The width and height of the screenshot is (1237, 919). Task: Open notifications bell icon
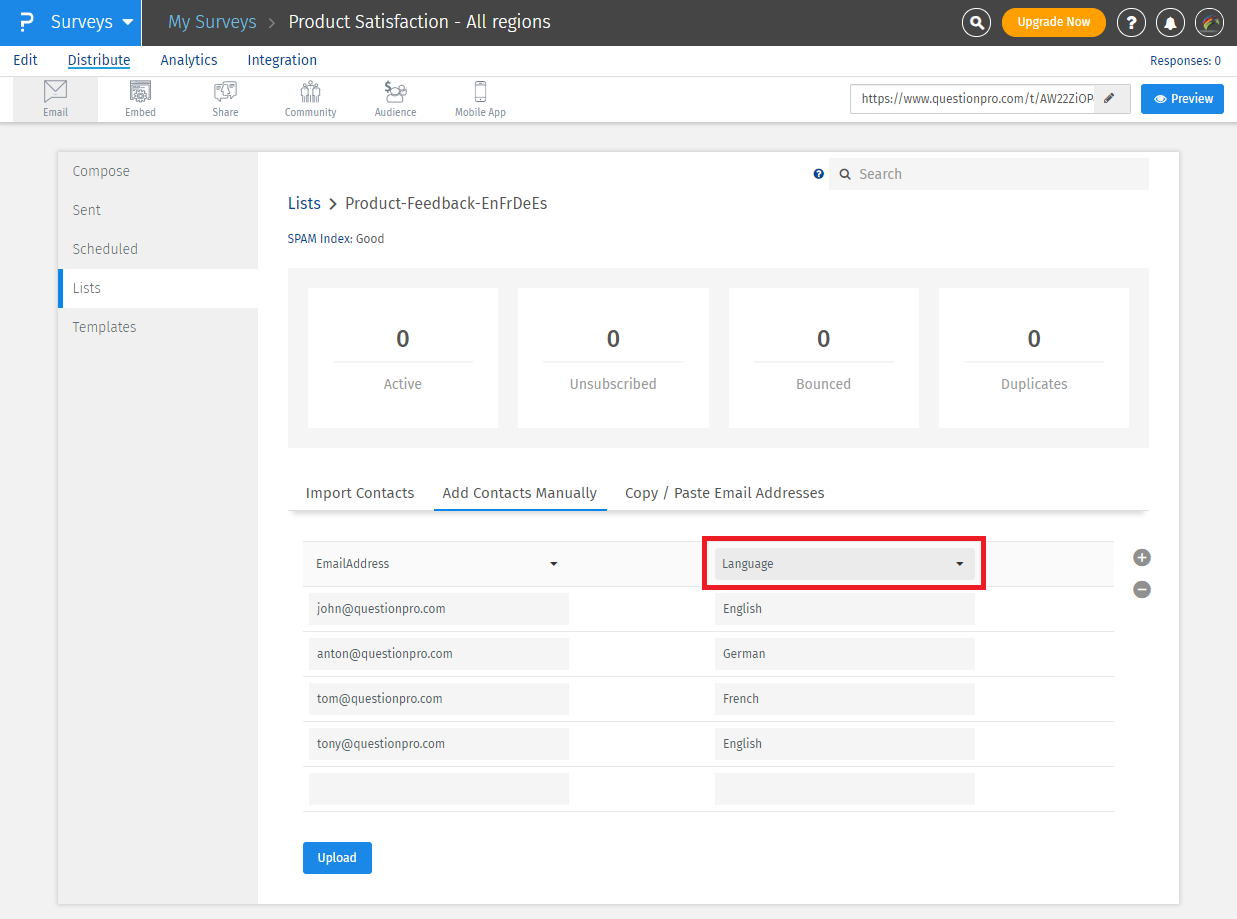click(1170, 22)
